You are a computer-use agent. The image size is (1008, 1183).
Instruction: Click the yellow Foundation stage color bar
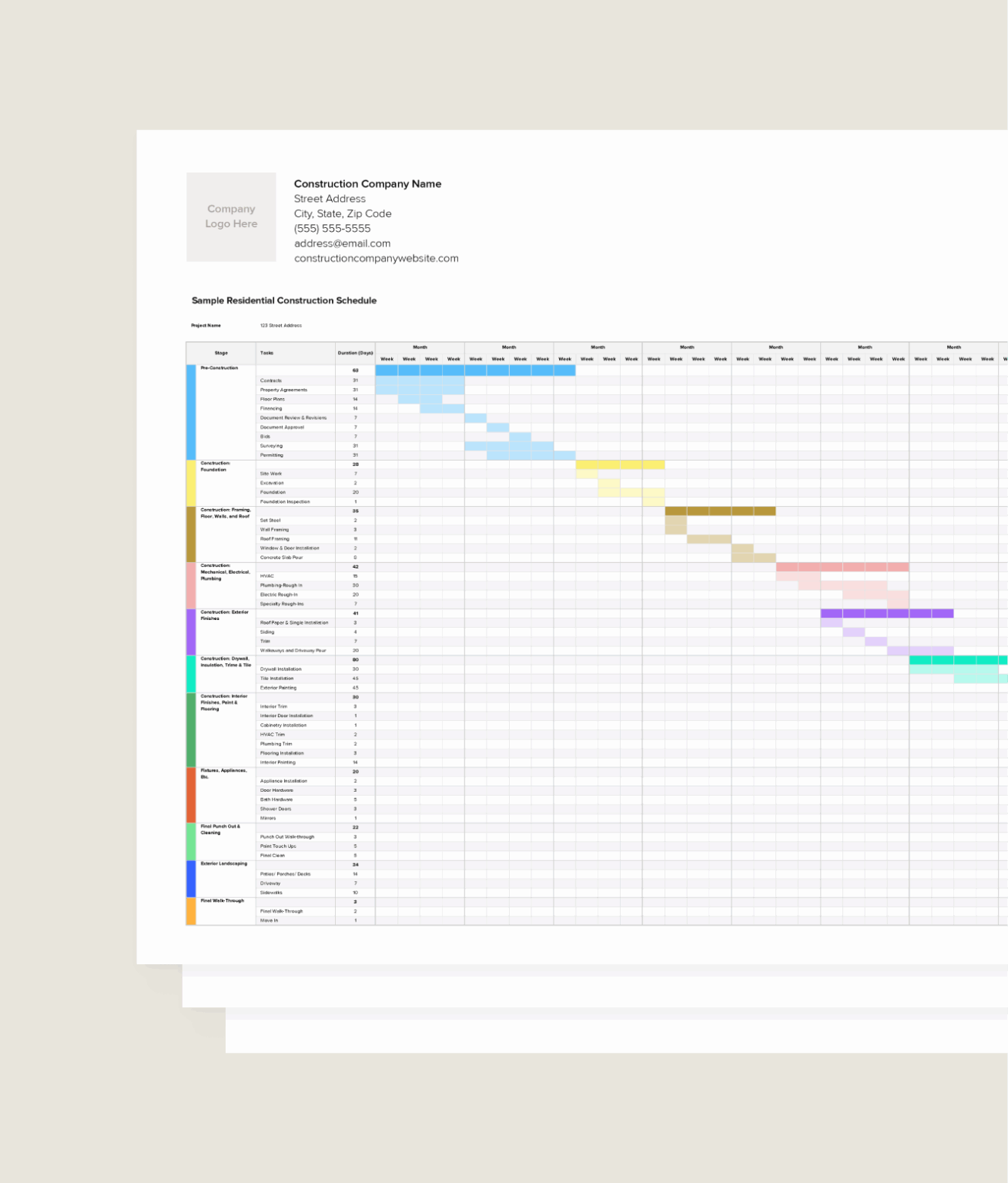click(x=192, y=483)
